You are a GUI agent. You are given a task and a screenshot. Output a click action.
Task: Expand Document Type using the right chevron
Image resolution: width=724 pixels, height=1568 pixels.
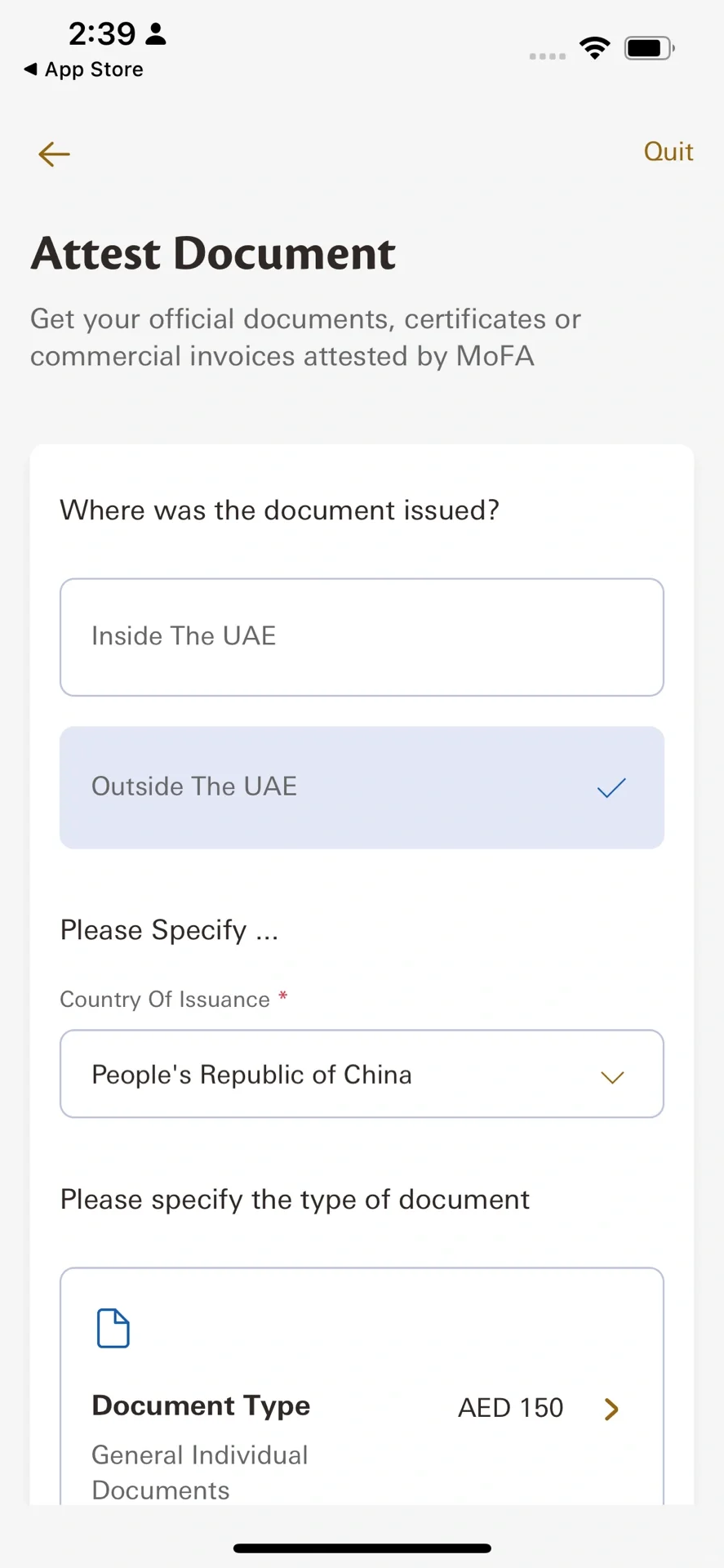point(611,1409)
